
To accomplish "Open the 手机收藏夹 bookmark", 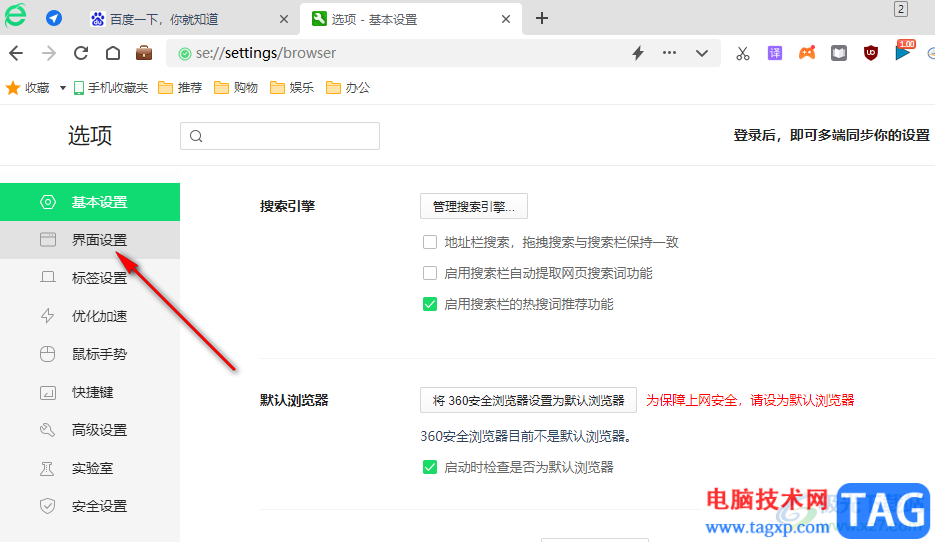I will (110, 88).
